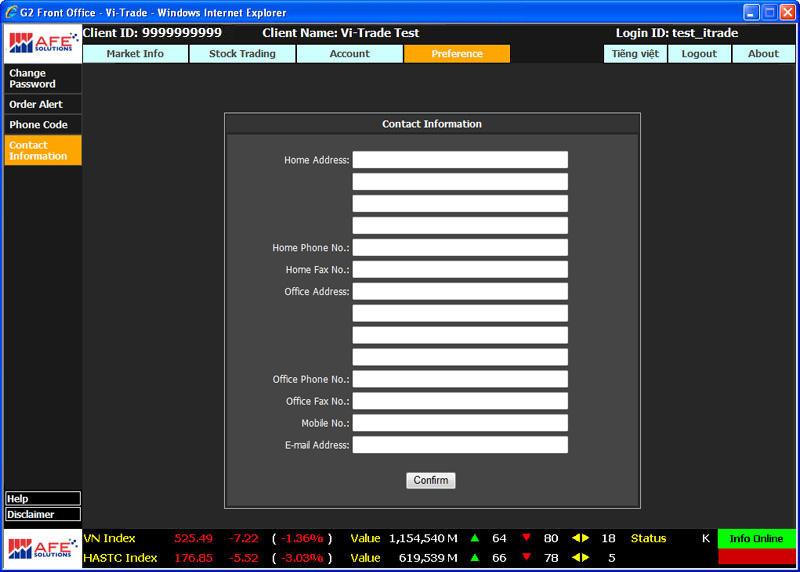Screen dimensions: 800x572
Task: Click the third Home Address line field
Action: click(x=460, y=204)
